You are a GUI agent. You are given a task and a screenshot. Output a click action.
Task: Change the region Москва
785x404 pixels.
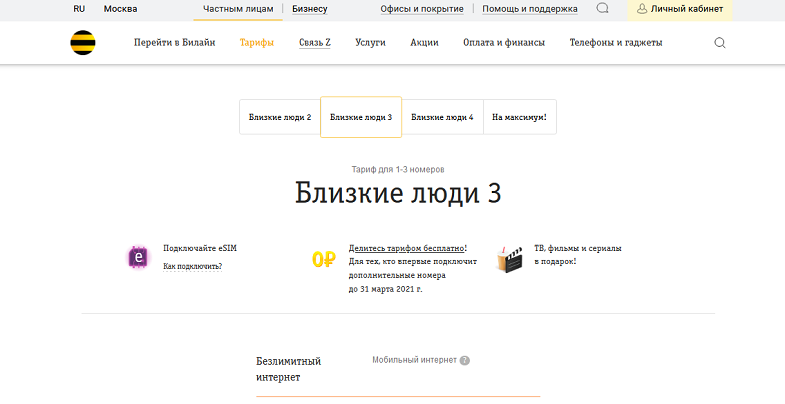point(120,9)
